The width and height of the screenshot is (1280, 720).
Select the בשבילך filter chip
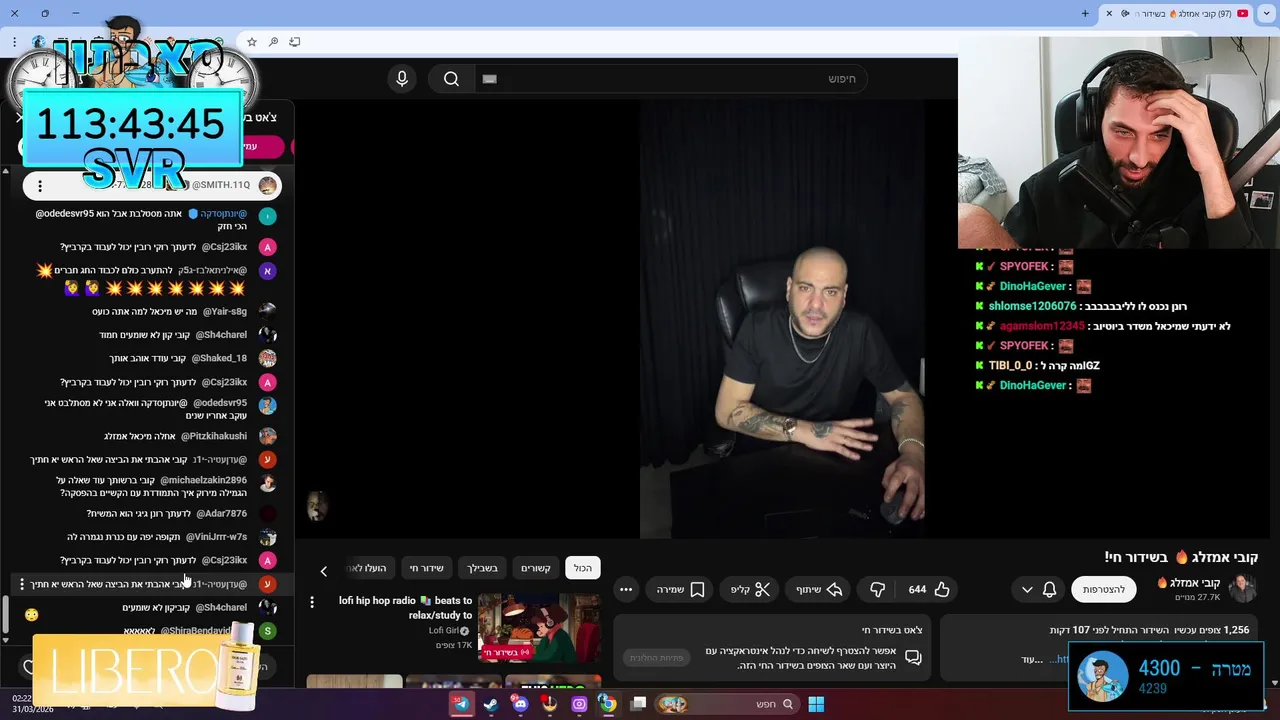tap(483, 568)
